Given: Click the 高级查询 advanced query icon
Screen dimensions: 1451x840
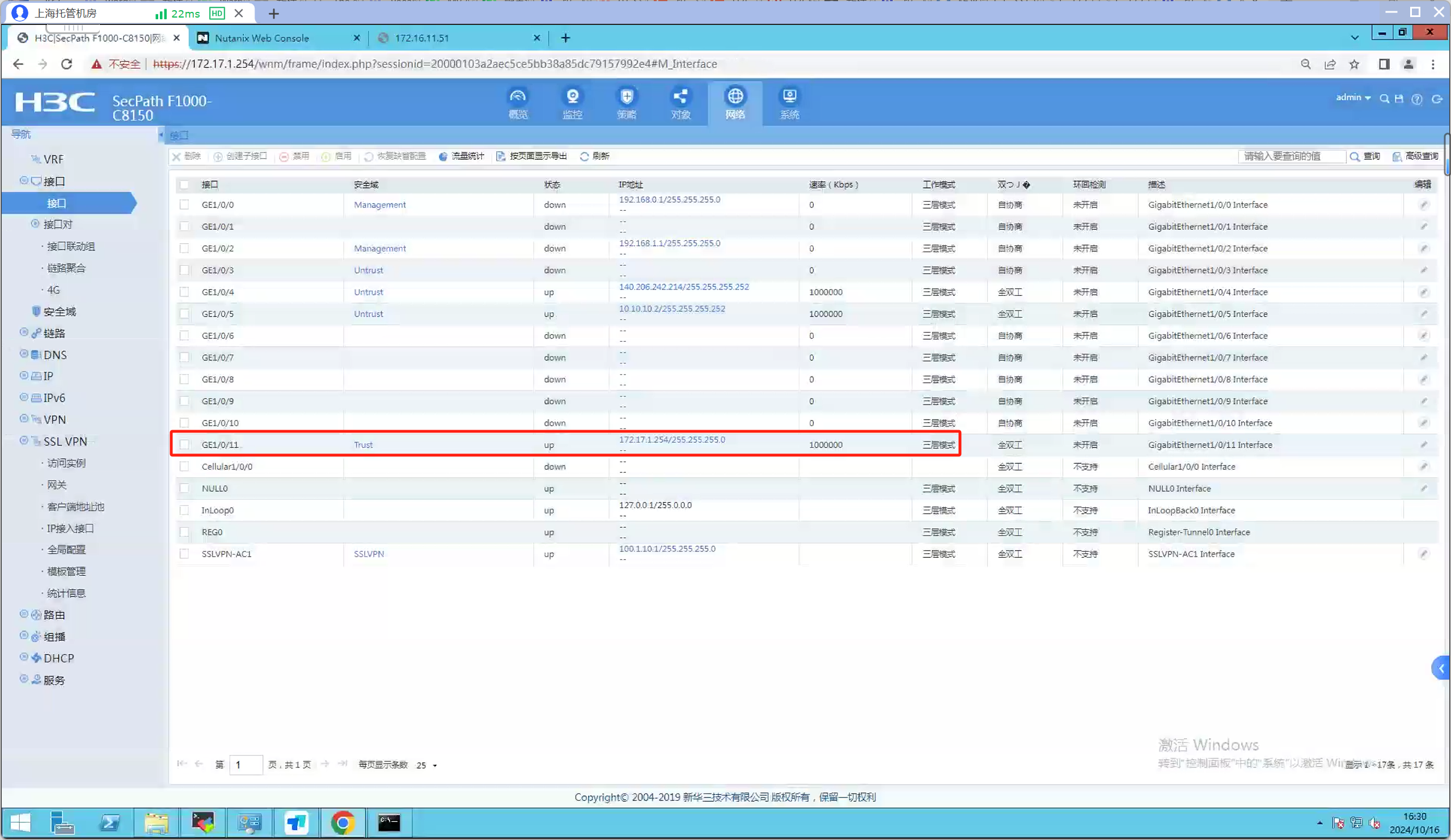Looking at the screenshot, I should pyautogui.click(x=1397, y=156).
